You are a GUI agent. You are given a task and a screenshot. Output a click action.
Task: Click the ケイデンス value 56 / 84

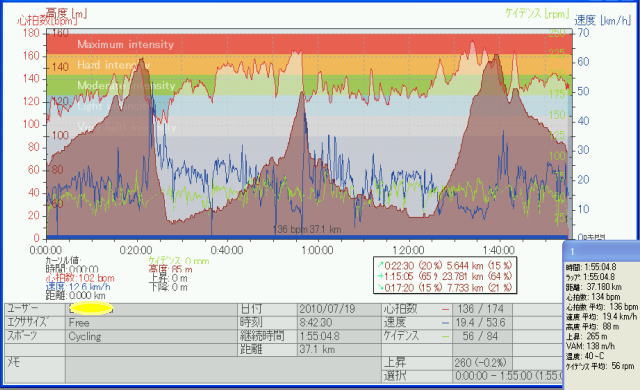480,336
